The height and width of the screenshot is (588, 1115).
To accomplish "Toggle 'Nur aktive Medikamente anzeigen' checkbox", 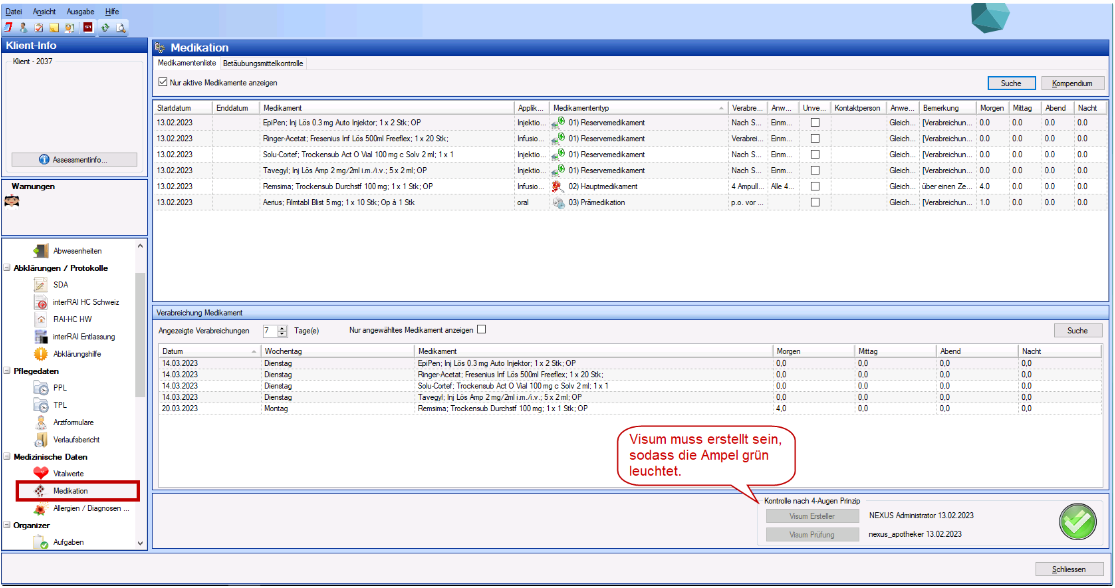I will (163, 82).
